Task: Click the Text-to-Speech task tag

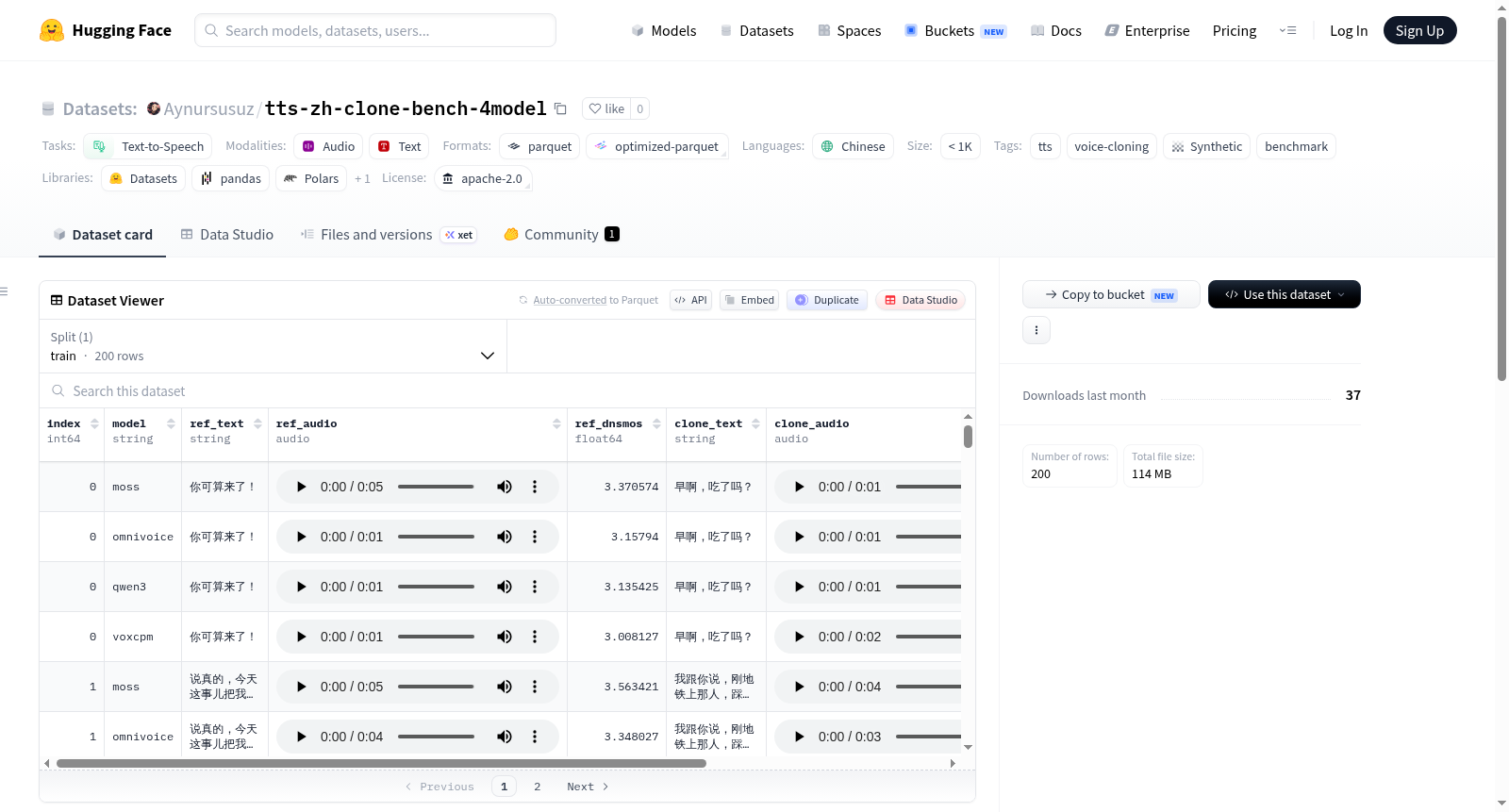Action: click(x=147, y=146)
